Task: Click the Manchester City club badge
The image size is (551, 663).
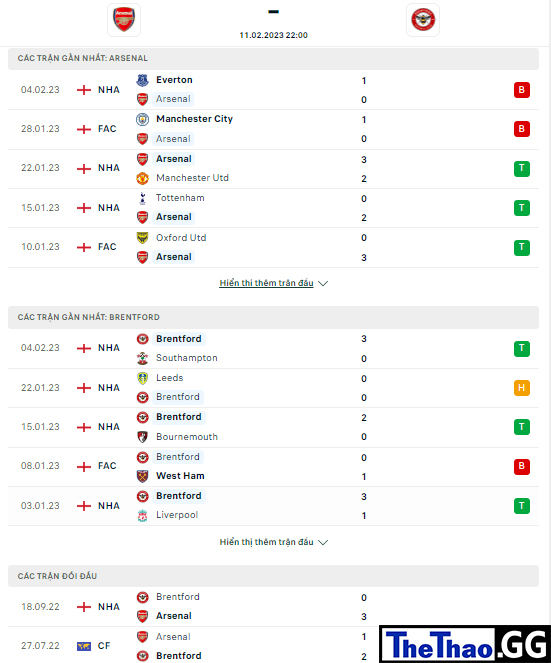Action: coord(143,119)
